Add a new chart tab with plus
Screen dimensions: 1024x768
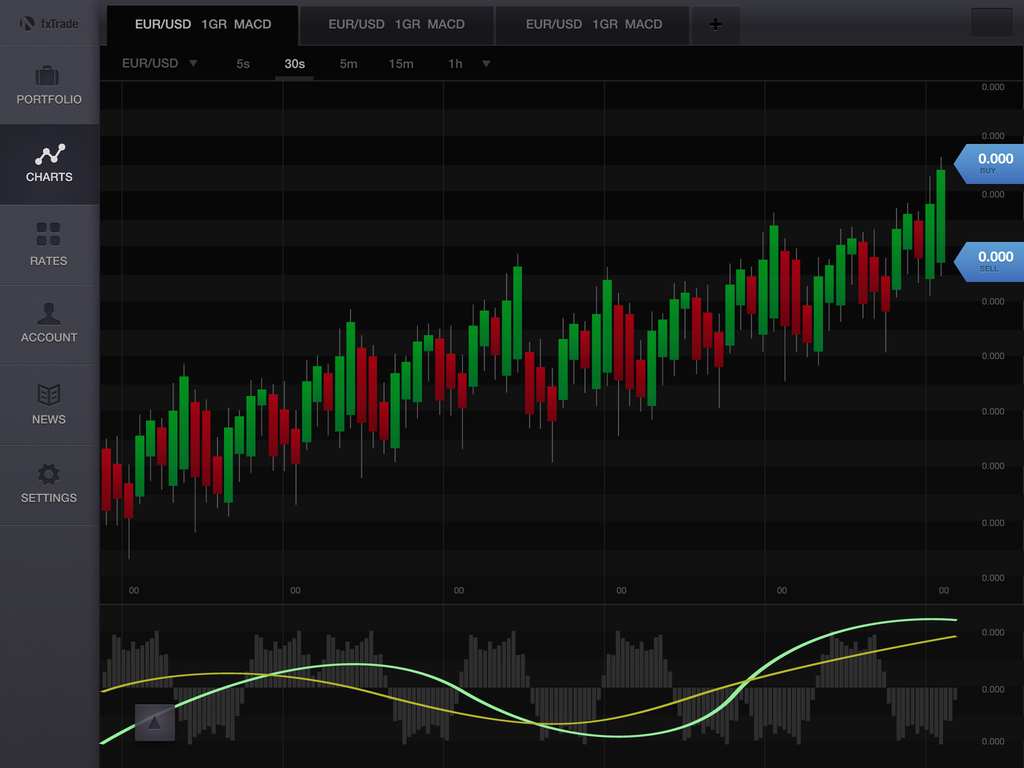[x=715, y=25]
